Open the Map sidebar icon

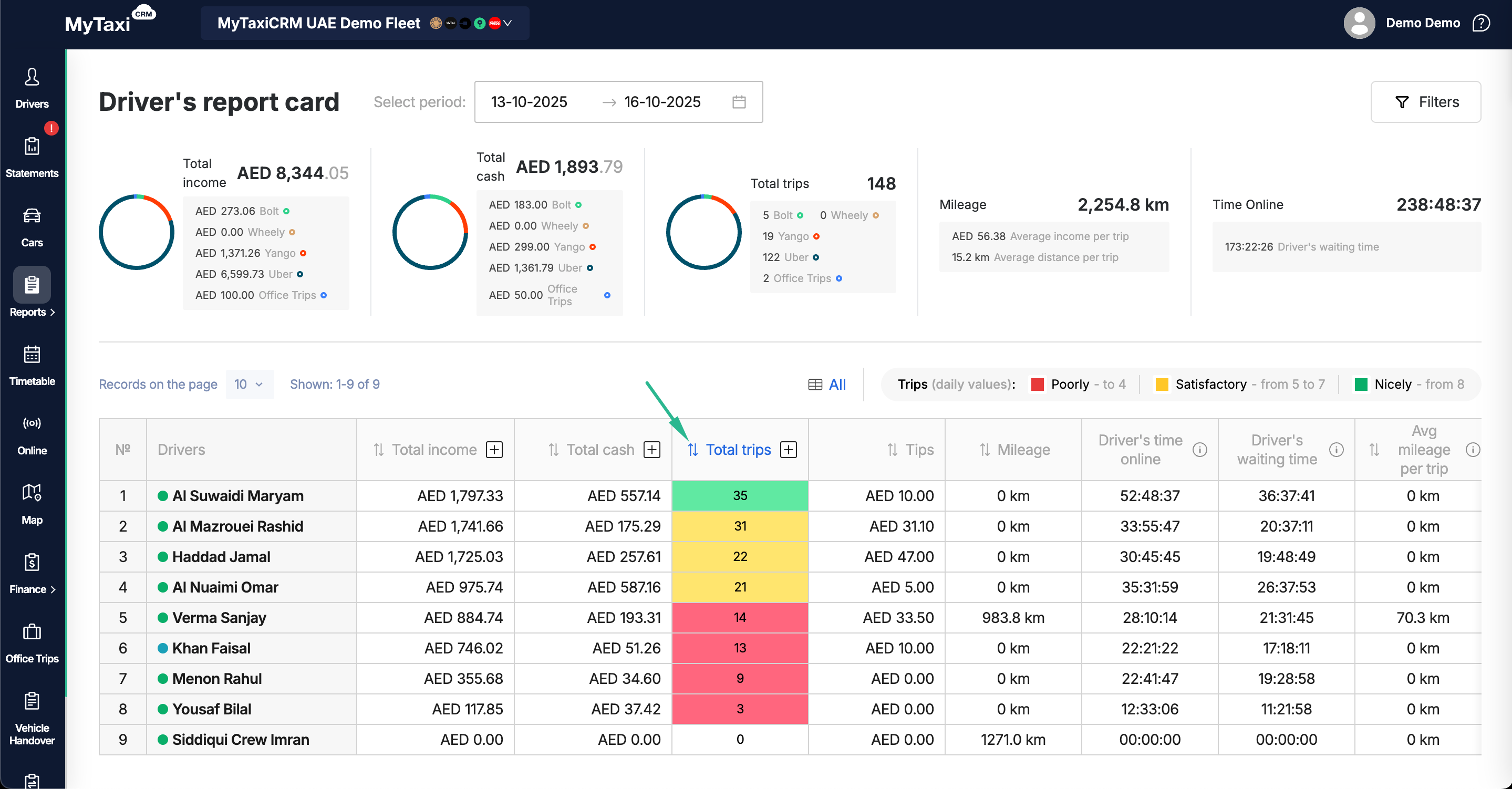(32, 493)
